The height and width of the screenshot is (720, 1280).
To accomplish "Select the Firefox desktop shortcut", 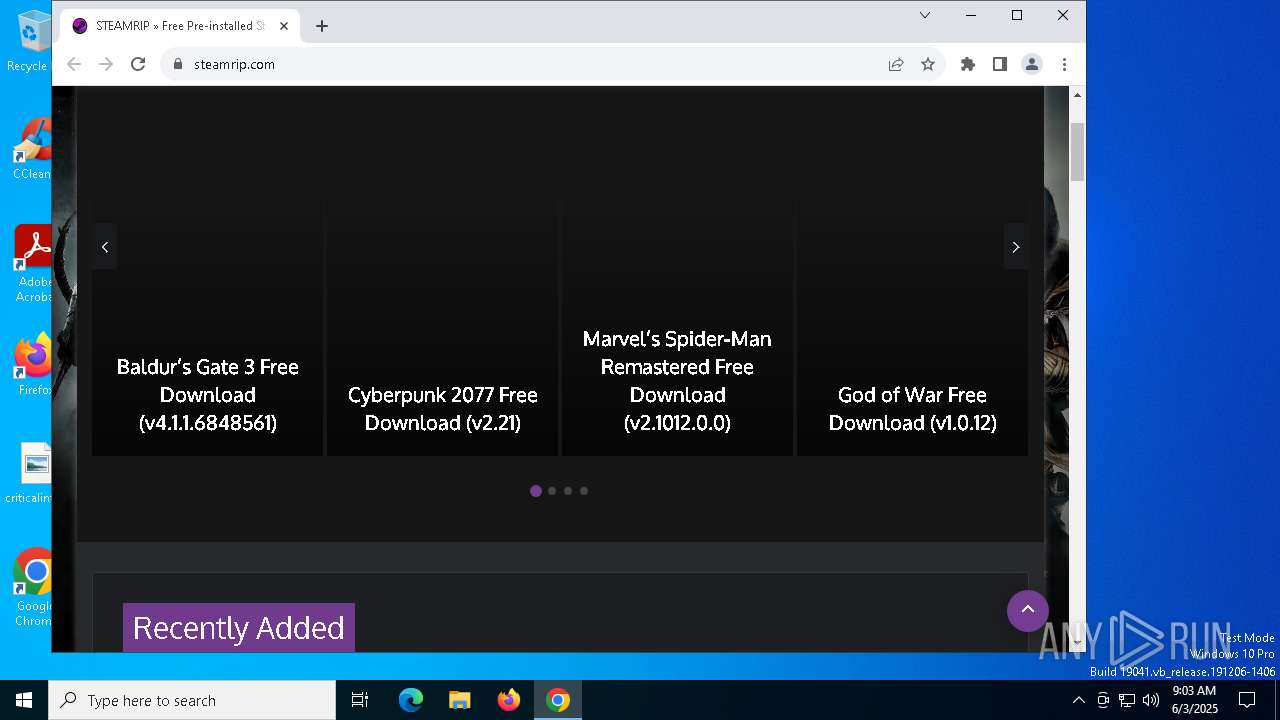I will (33, 364).
